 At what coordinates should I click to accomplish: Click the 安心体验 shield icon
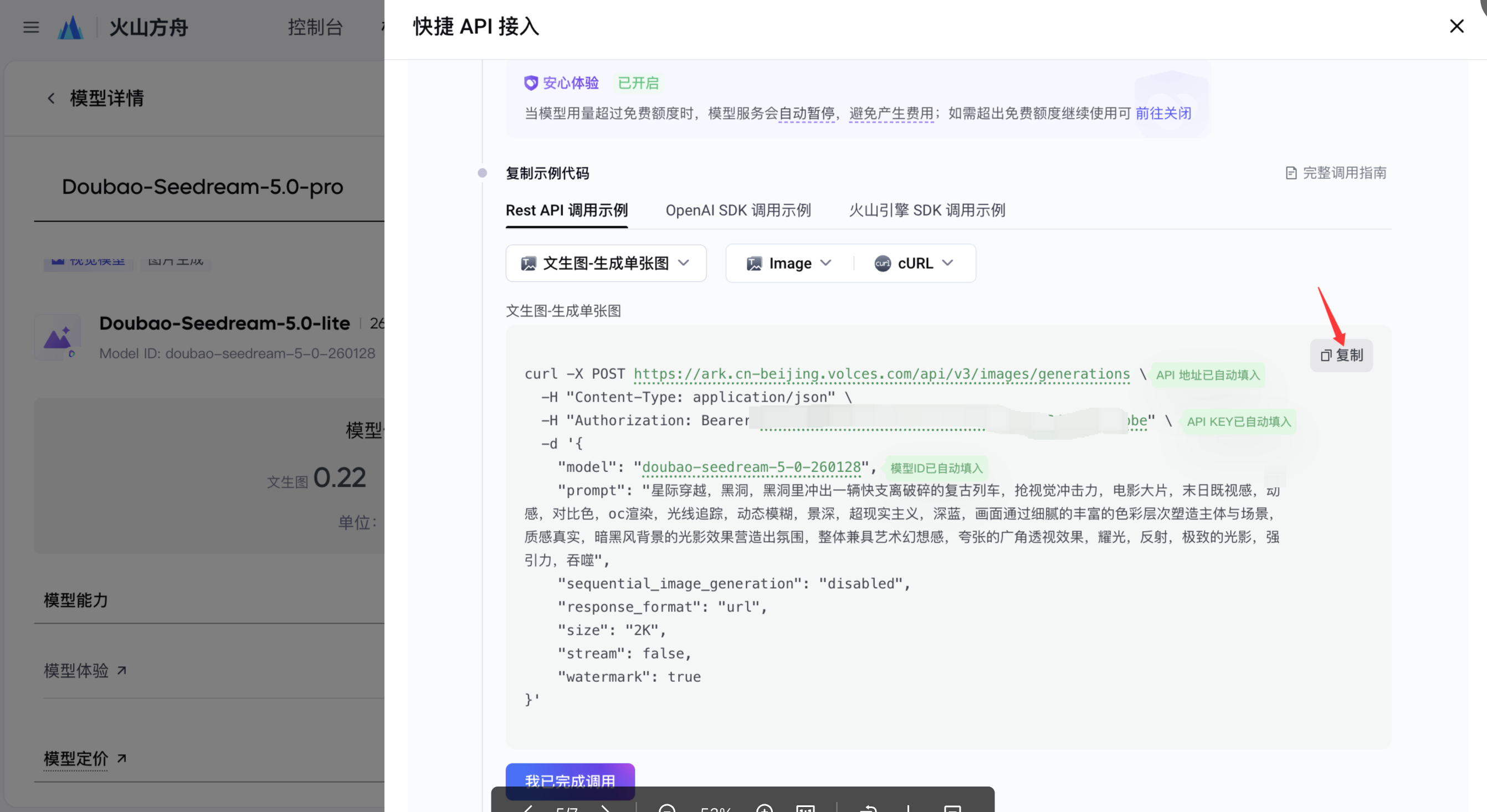click(x=531, y=83)
